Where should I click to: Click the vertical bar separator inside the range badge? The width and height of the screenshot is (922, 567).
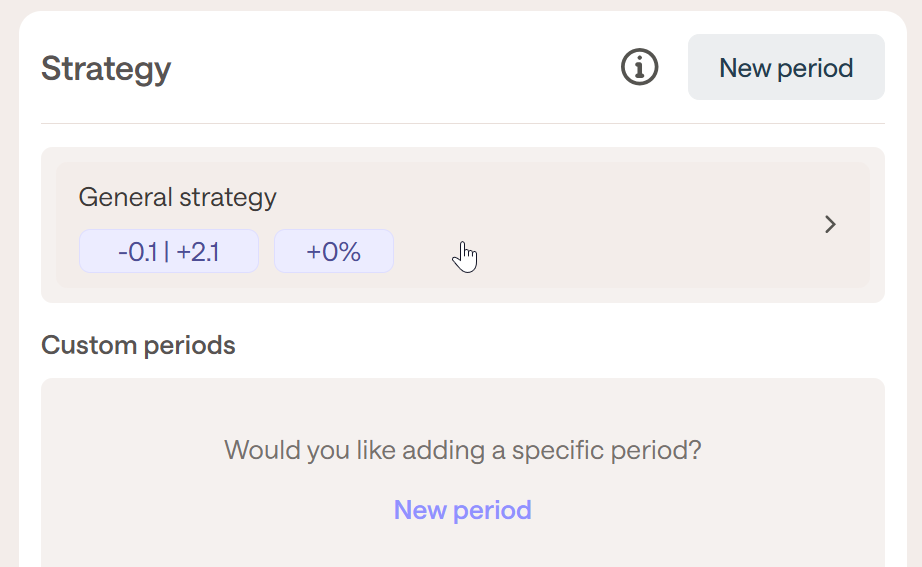coord(167,251)
